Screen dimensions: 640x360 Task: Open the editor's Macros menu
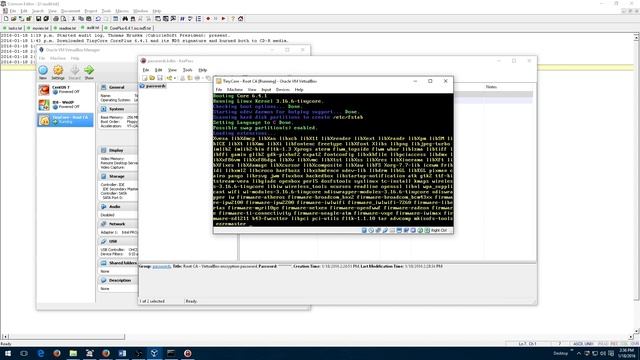122,11
